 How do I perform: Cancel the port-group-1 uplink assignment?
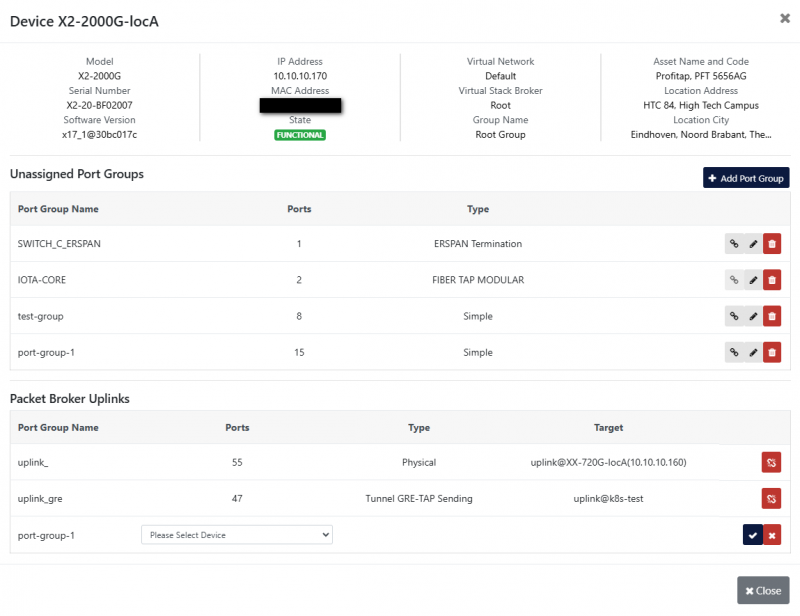click(772, 535)
